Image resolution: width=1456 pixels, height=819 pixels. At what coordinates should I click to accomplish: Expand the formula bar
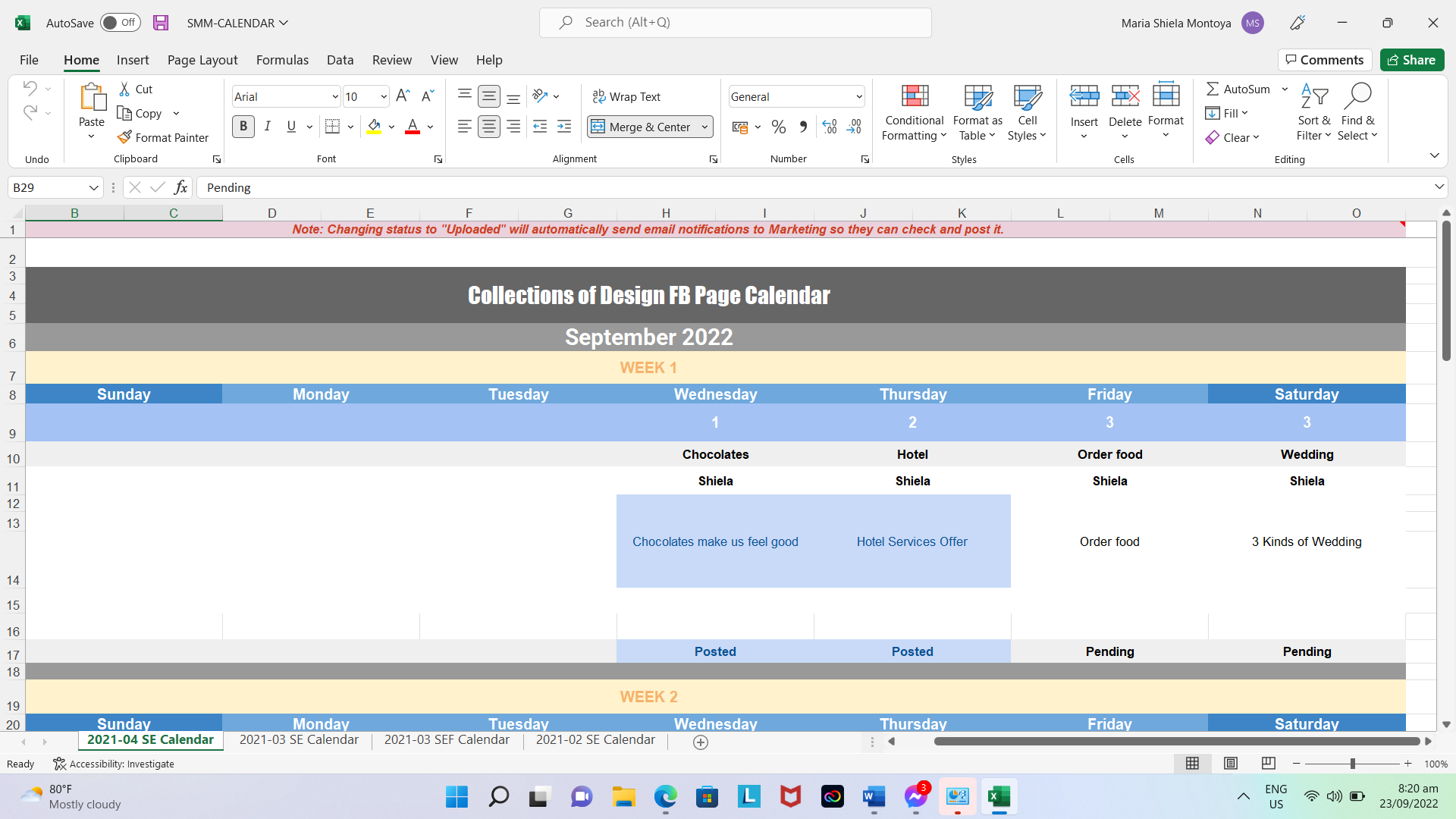click(x=1439, y=187)
